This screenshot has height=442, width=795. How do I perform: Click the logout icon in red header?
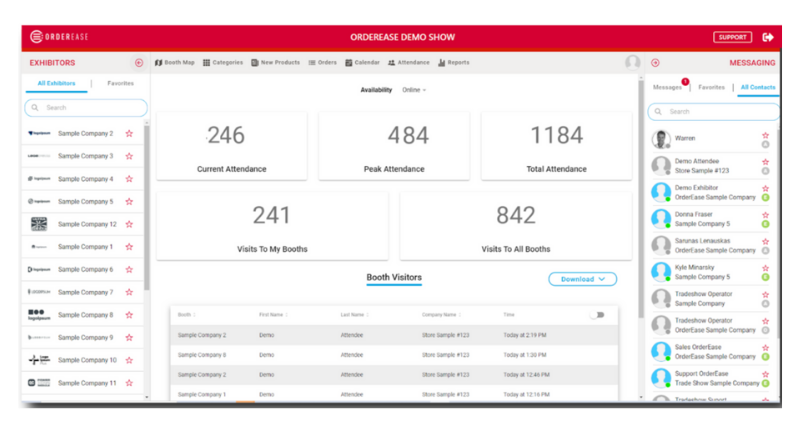click(x=768, y=37)
